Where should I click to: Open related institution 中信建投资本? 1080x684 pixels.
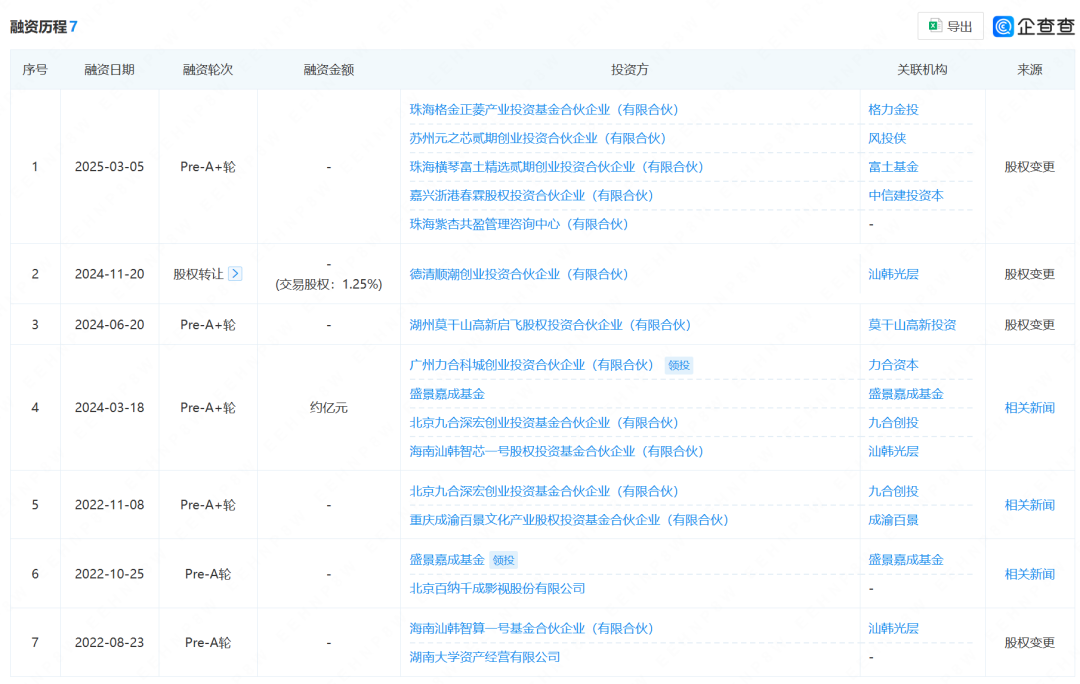pyautogui.click(x=906, y=196)
